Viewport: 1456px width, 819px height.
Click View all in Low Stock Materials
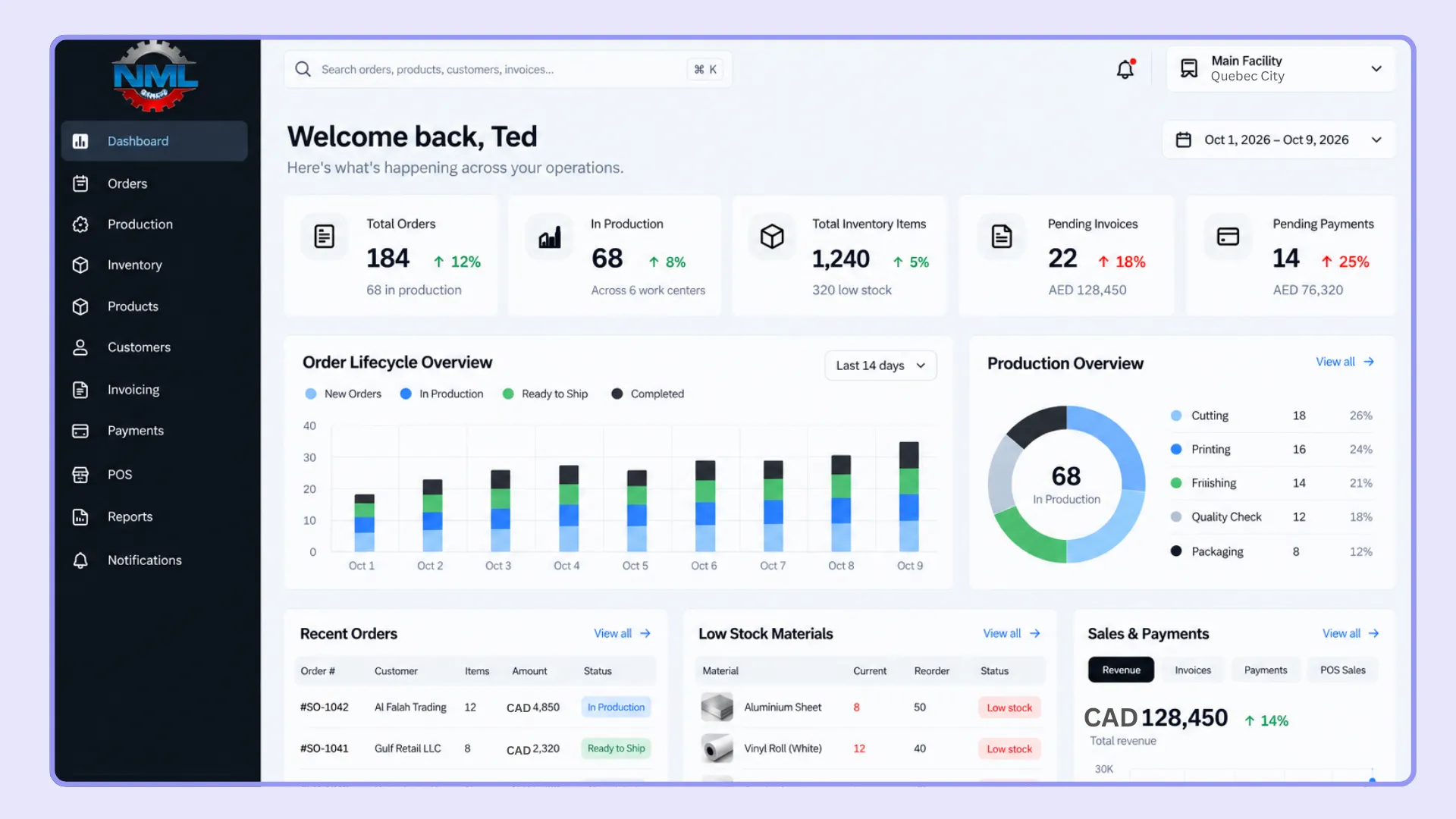pos(1011,633)
